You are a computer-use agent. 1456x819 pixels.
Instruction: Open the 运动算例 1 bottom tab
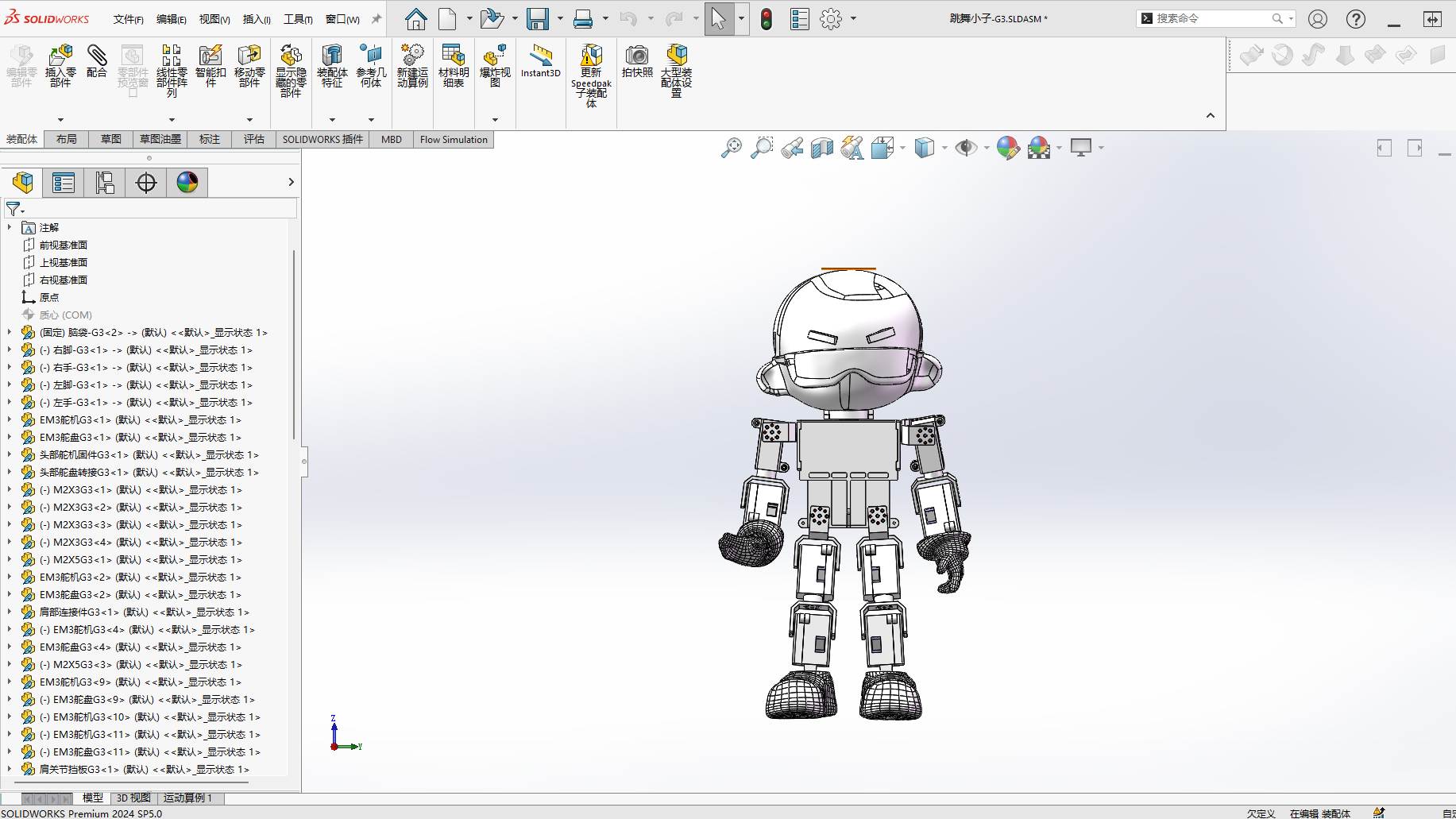tap(188, 798)
